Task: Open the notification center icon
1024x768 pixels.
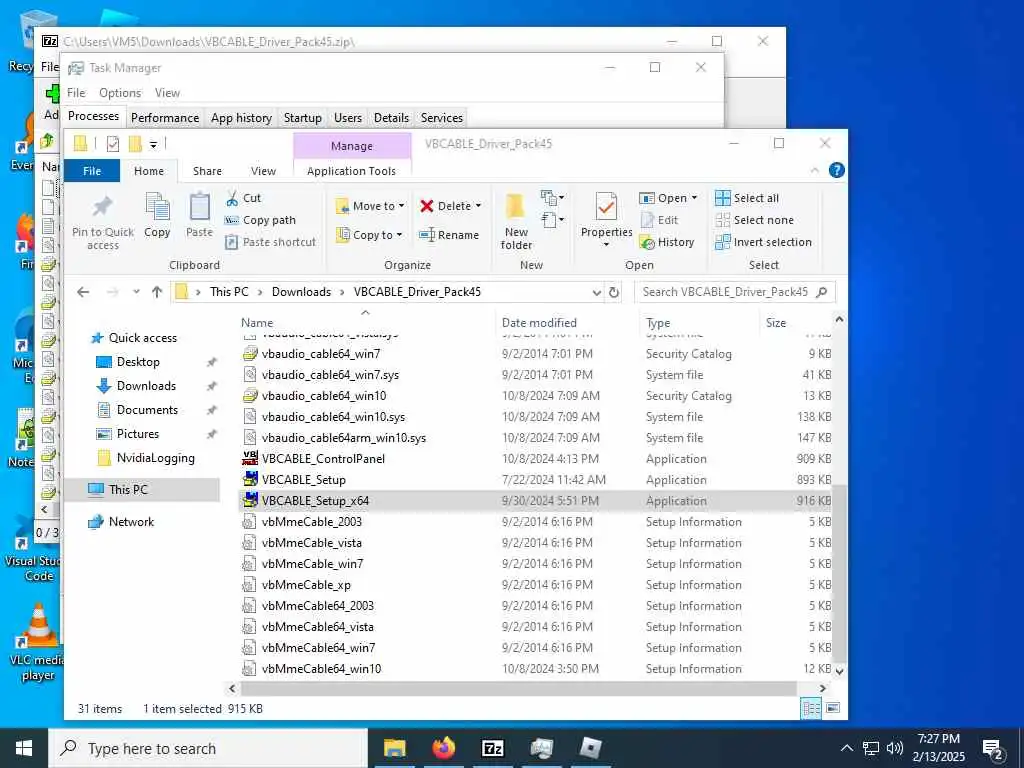Action: [993, 749]
